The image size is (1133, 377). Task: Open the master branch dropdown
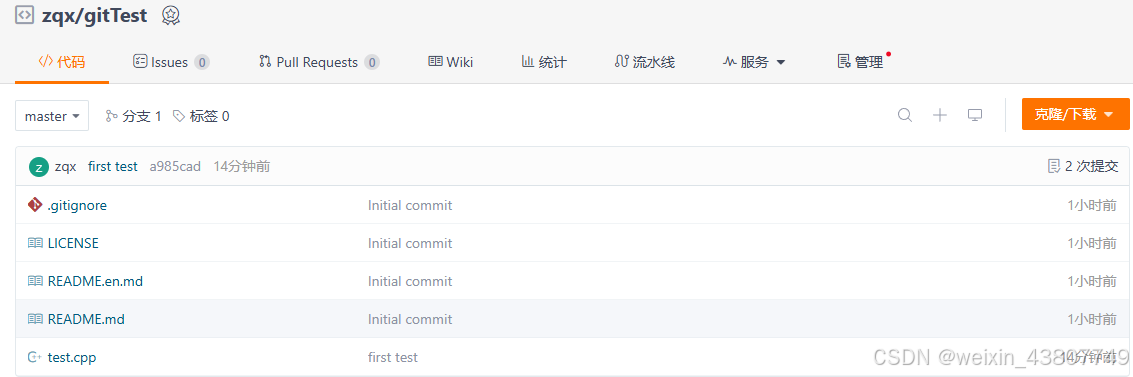coord(52,116)
